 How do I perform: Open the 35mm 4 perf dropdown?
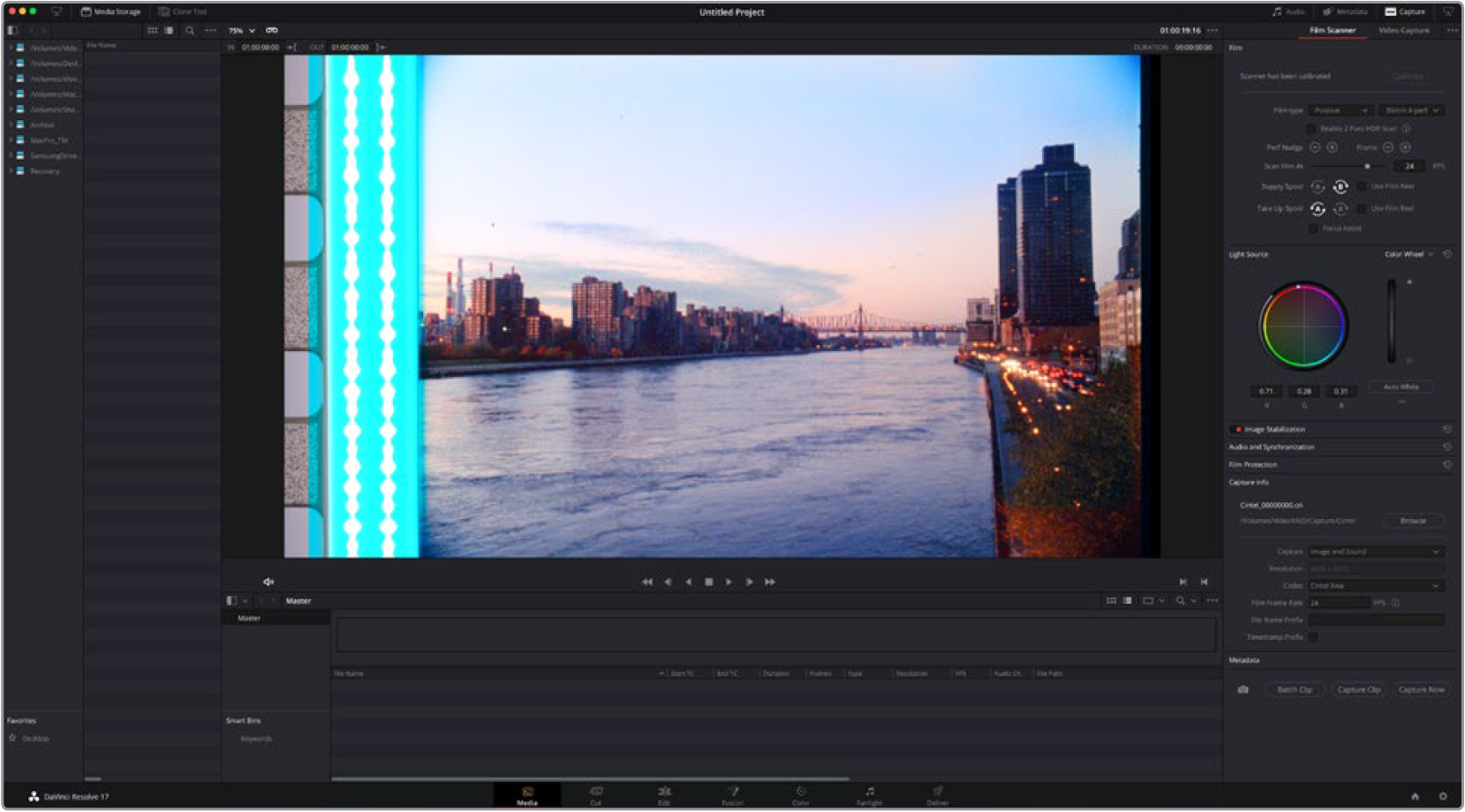[1412, 110]
